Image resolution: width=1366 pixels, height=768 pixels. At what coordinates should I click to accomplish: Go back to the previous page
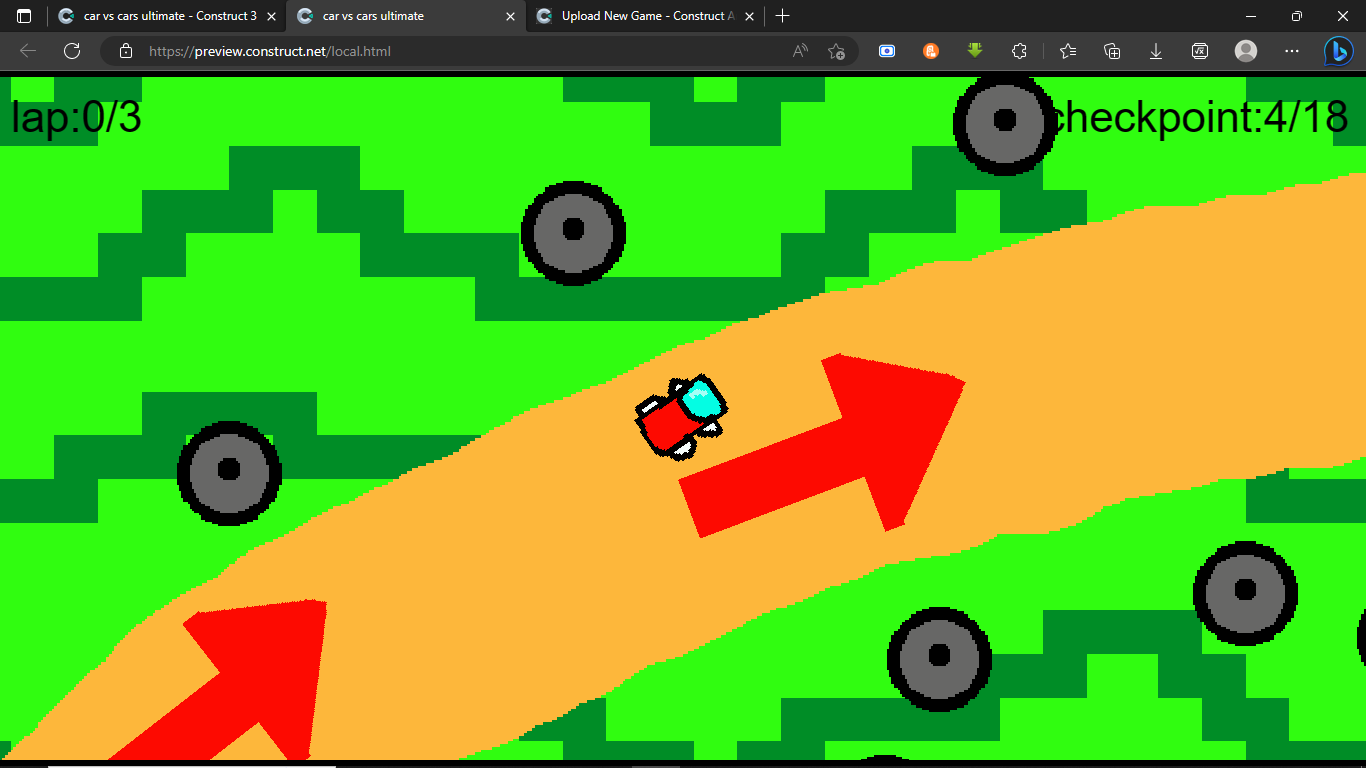click(x=27, y=51)
